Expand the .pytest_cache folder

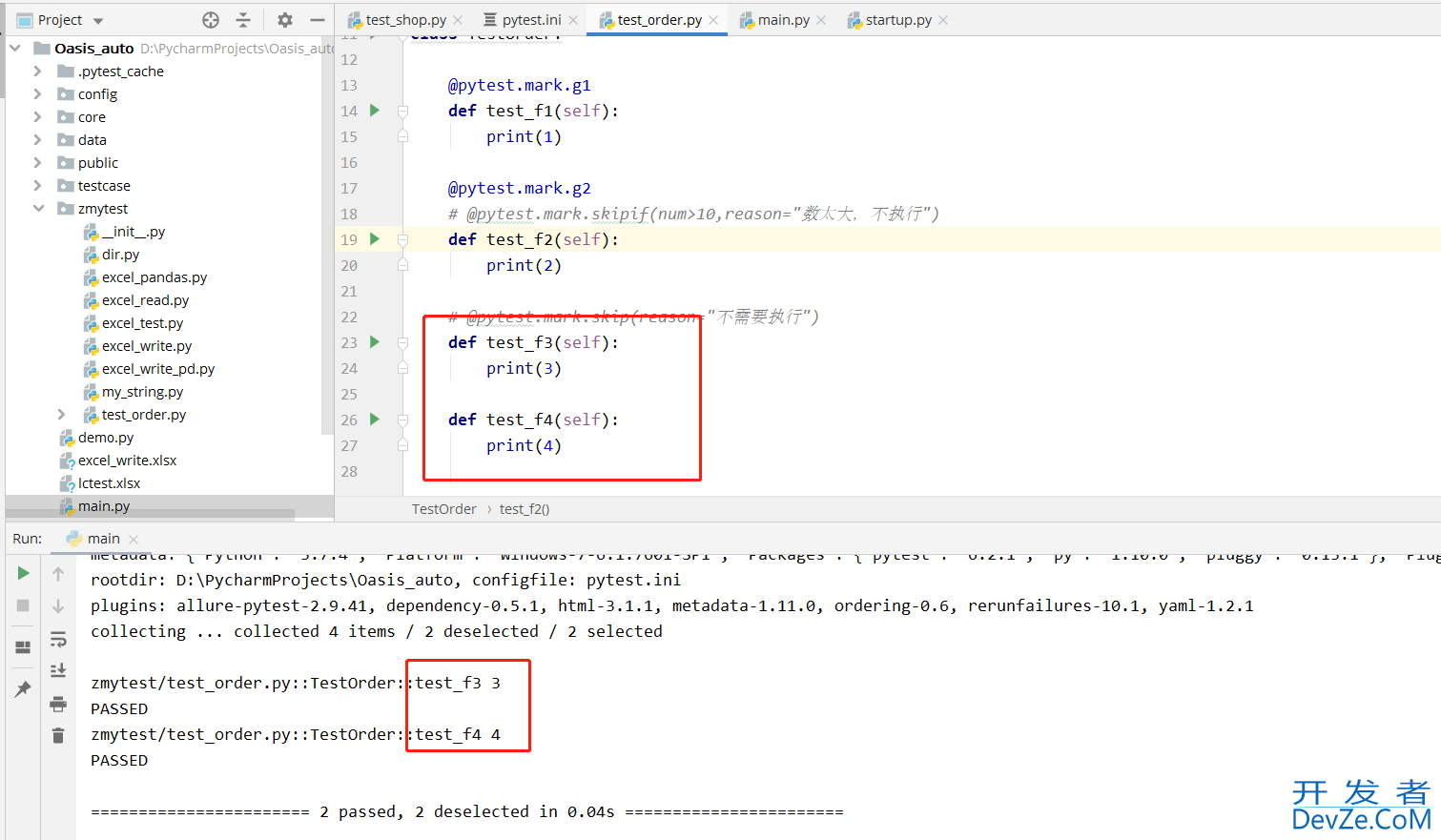37,72
